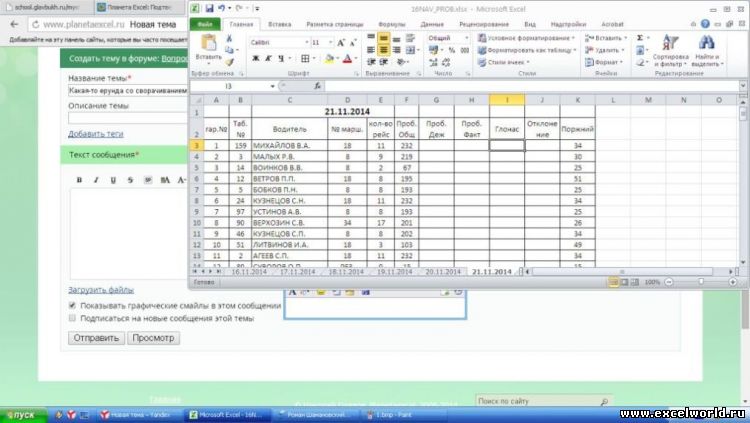Open Условное форматирование dropdown
750x423 pixels.
coord(527,38)
